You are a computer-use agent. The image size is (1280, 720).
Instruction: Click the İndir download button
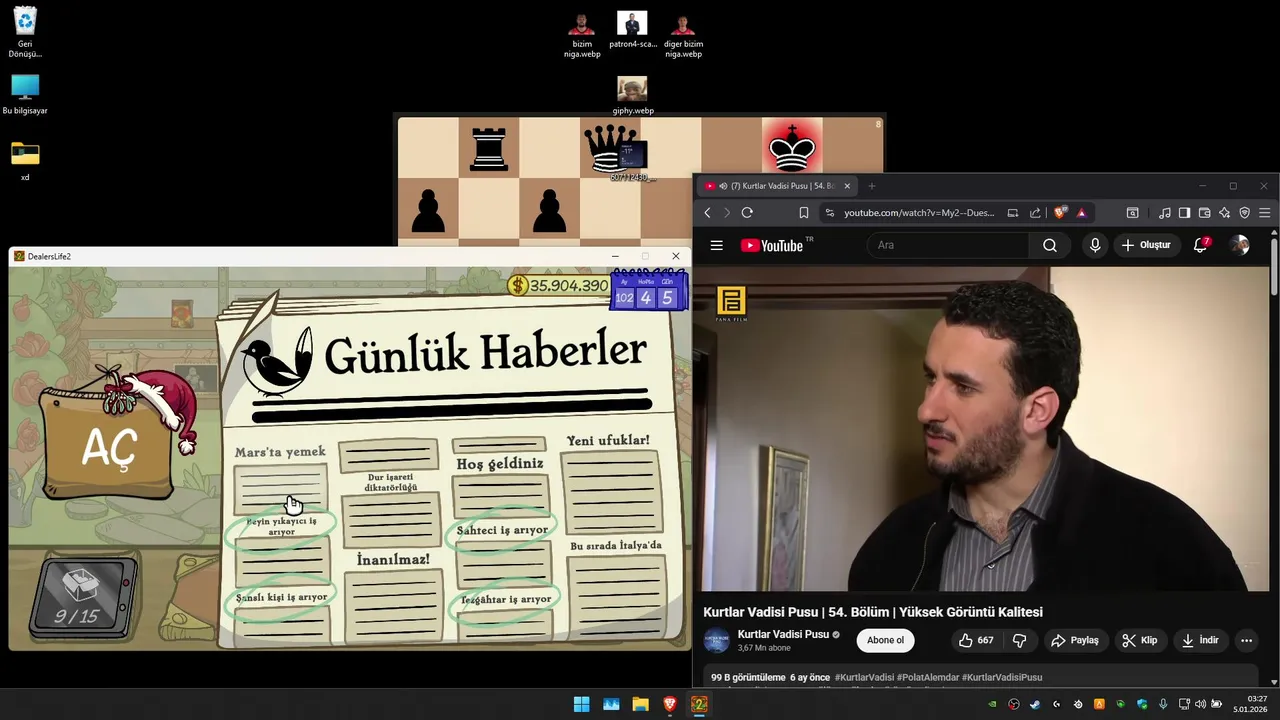click(1200, 640)
